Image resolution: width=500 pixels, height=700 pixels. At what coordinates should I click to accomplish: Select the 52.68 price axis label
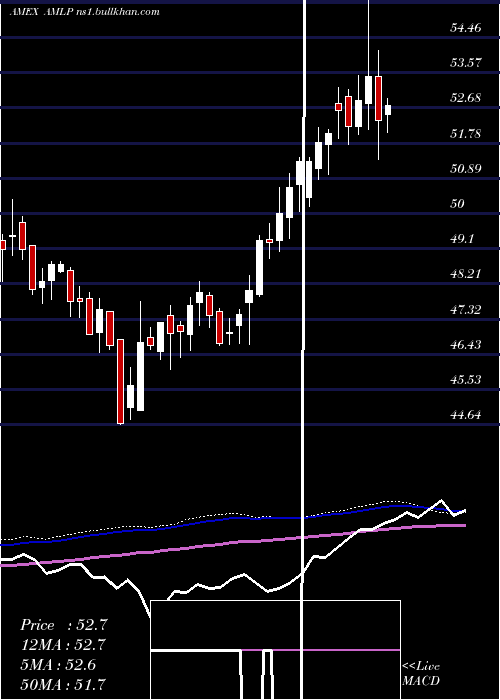click(x=466, y=98)
